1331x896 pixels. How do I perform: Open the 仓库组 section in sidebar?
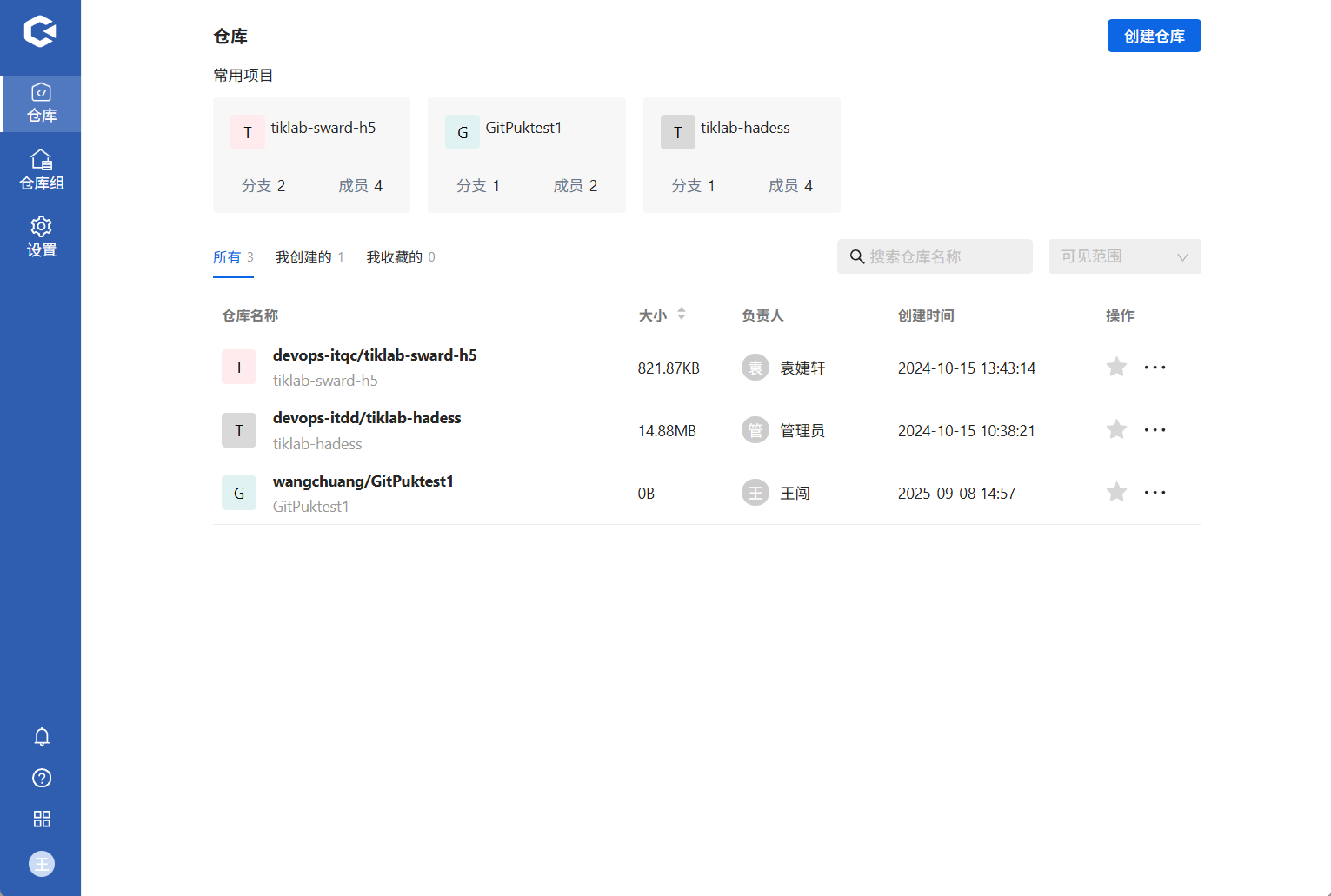41,169
